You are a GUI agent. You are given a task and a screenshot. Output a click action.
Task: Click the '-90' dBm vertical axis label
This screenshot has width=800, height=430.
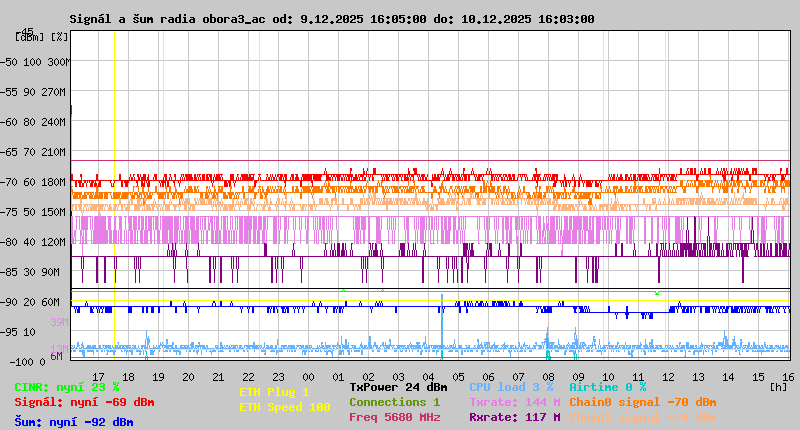tap(9, 302)
